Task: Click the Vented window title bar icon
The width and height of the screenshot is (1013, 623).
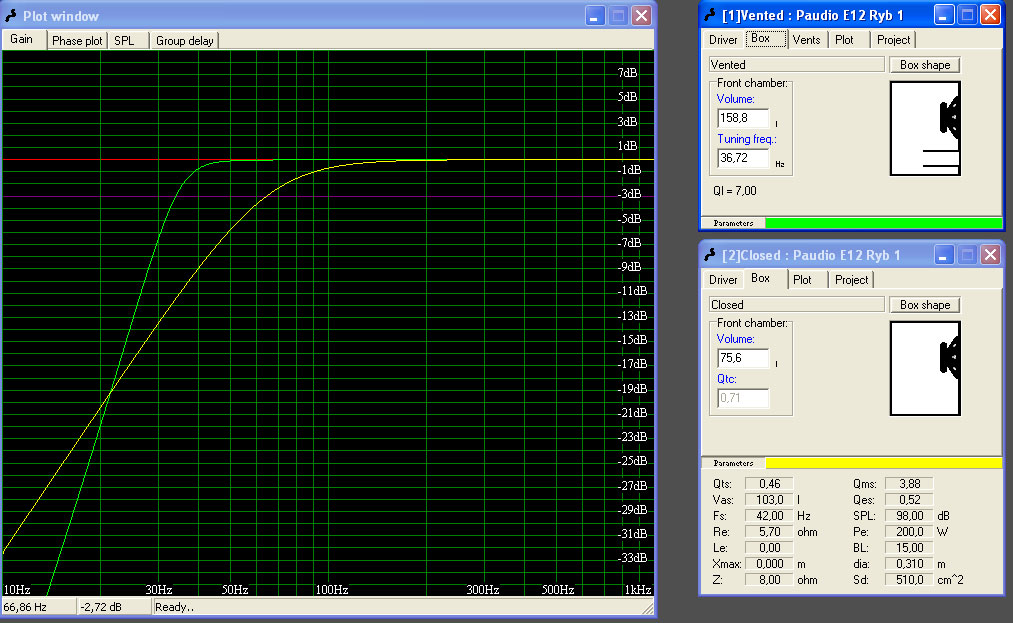Action: pyautogui.click(x=710, y=15)
